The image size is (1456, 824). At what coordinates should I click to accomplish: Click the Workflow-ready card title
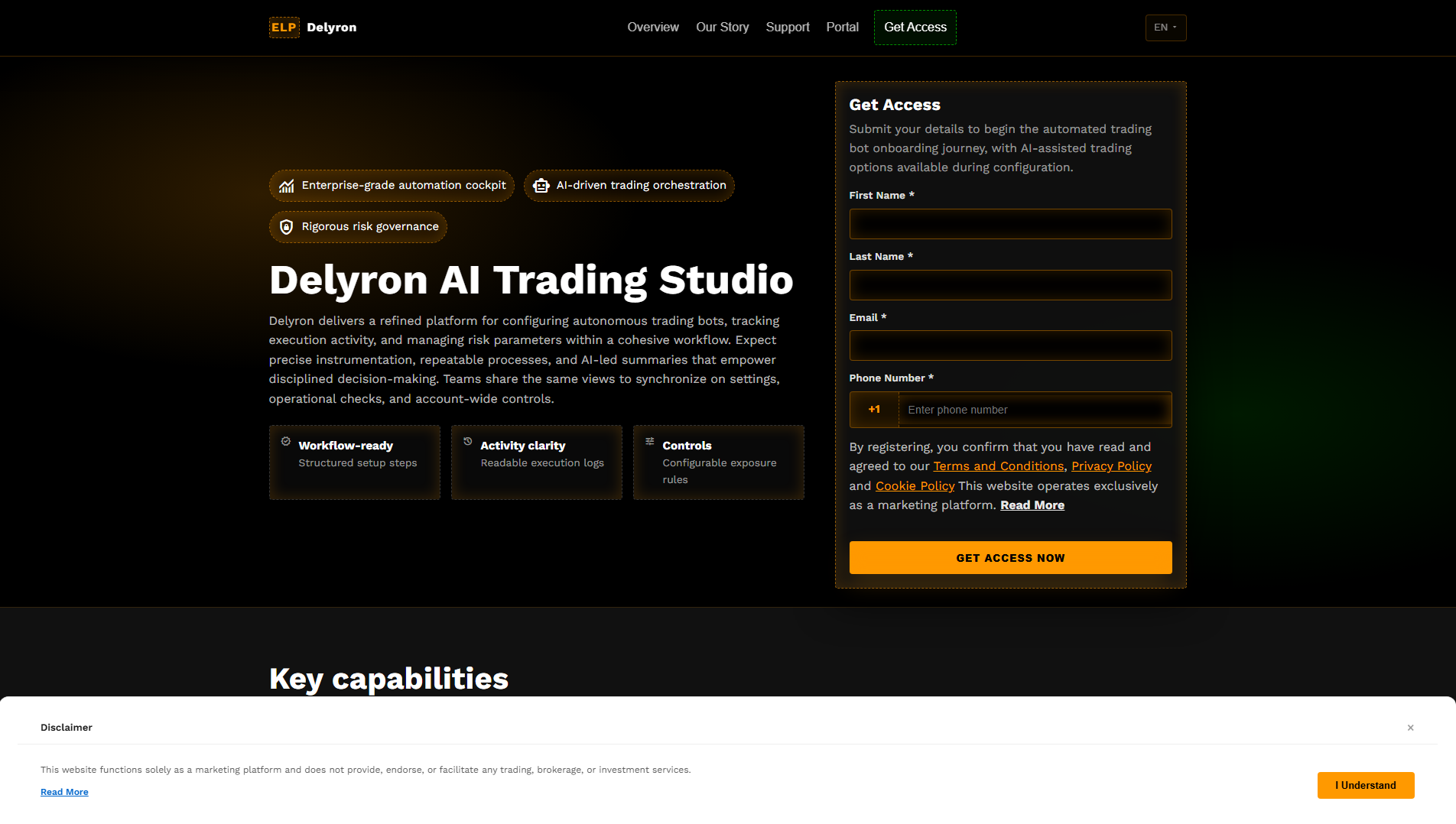(x=346, y=446)
